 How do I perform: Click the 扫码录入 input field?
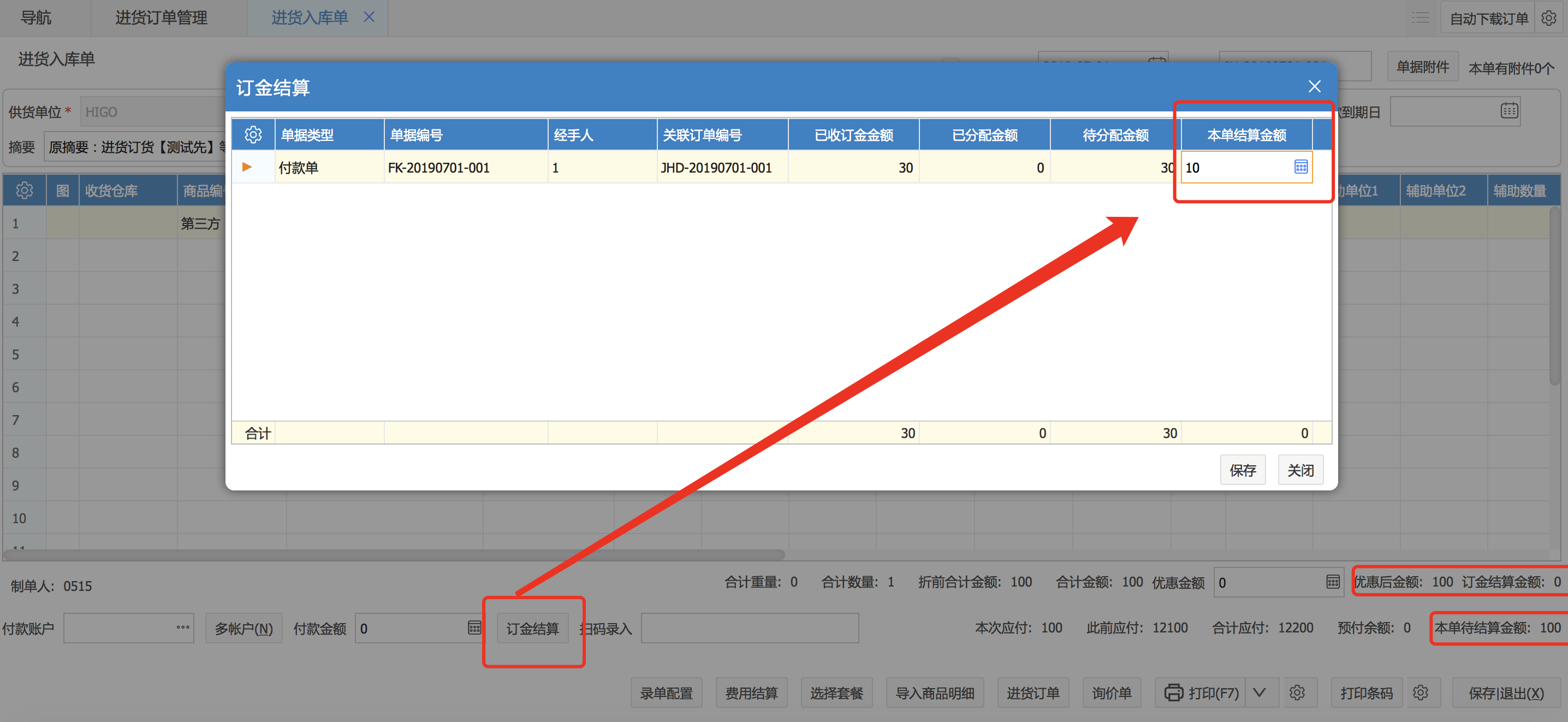pos(749,628)
